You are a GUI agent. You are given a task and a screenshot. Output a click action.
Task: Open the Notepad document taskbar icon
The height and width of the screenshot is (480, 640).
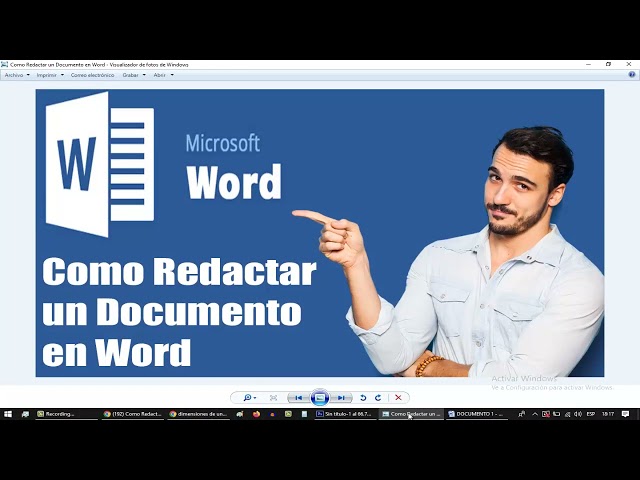[x=304, y=414]
